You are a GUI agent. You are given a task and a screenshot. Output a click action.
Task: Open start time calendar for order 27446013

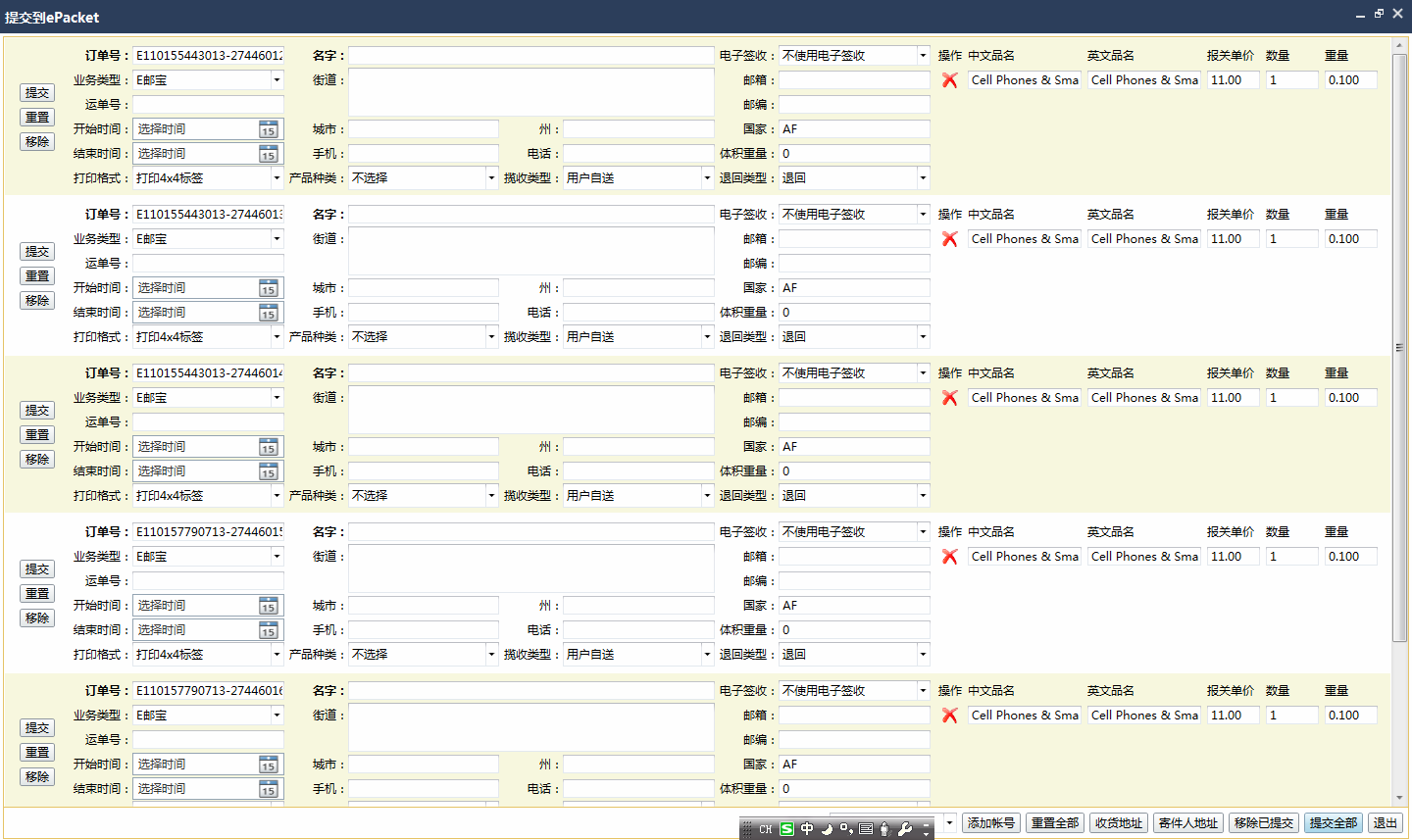tap(268, 288)
